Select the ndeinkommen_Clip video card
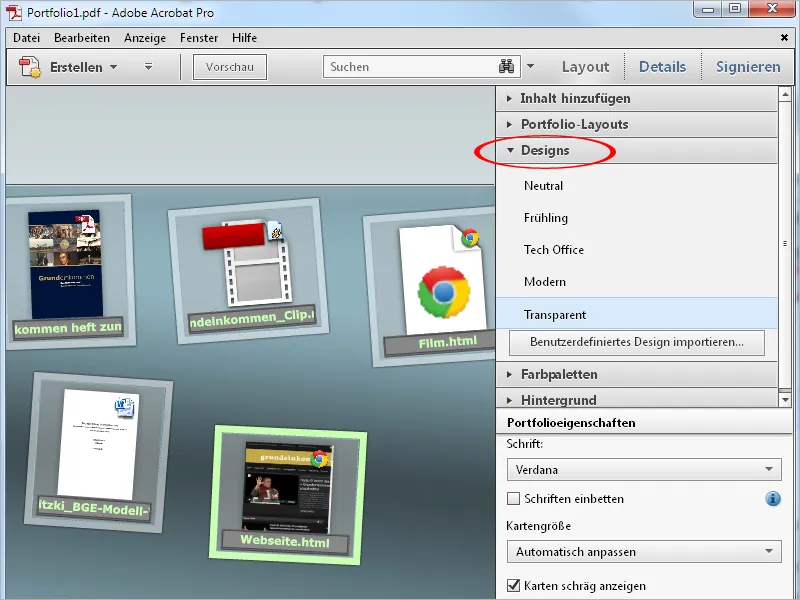Image resolution: width=800 pixels, height=600 pixels. (x=248, y=271)
